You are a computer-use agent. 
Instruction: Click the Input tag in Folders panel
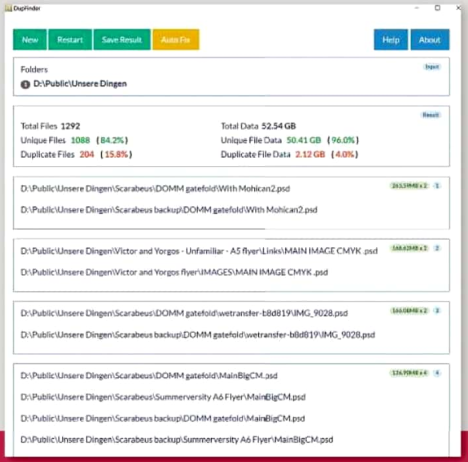432,67
